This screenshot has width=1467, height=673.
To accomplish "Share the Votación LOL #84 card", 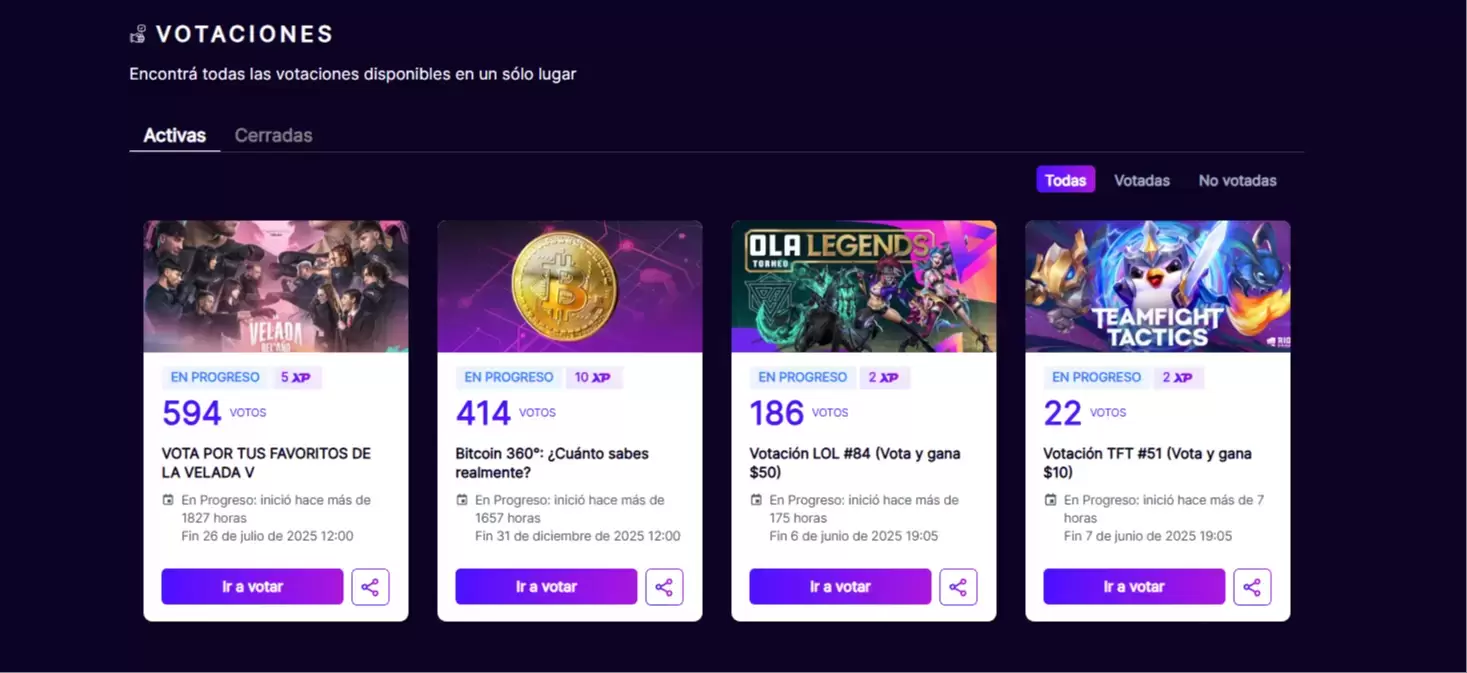I will (x=958, y=587).
